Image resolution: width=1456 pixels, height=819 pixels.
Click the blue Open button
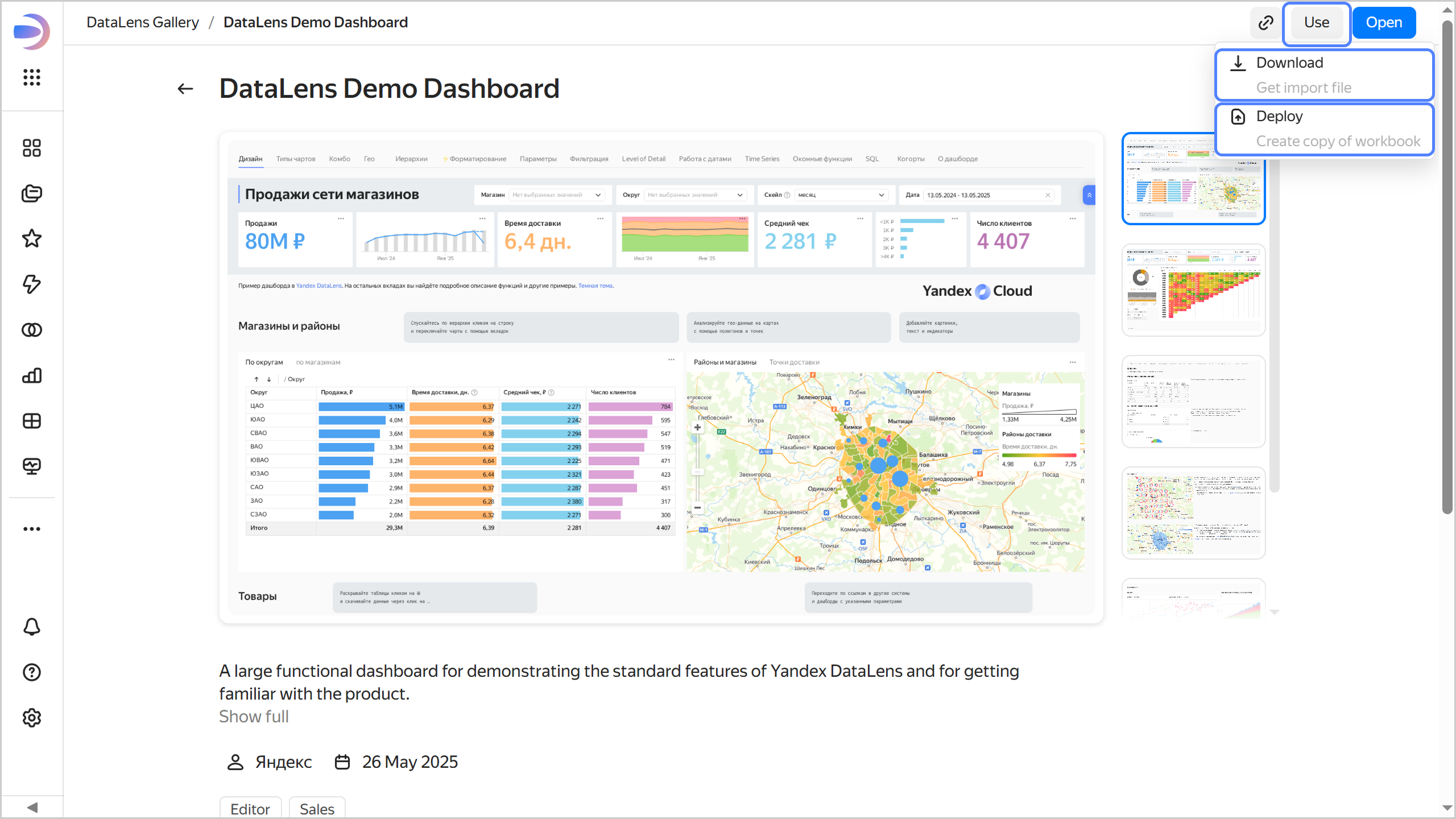coord(1384,23)
